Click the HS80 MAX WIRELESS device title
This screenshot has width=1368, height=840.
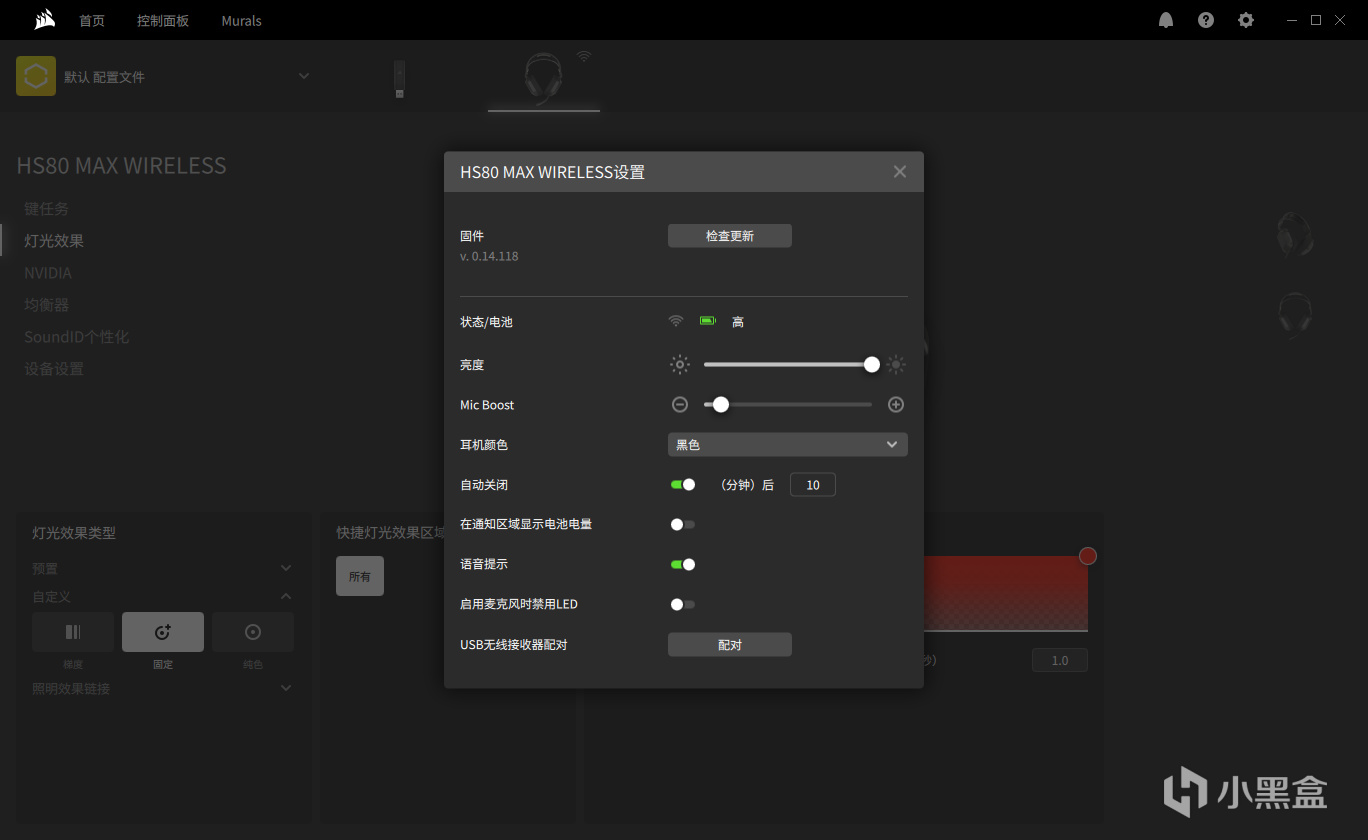point(121,165)
